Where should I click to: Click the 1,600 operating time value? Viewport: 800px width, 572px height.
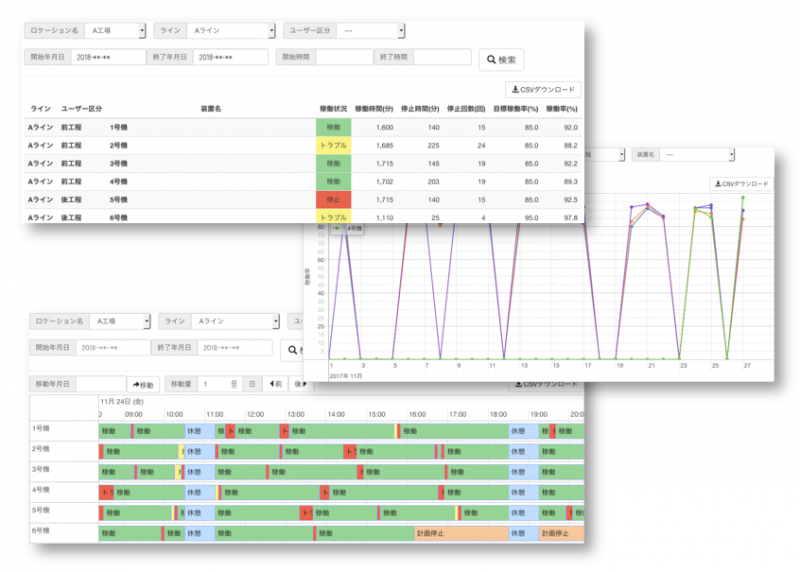pos(385,127)
